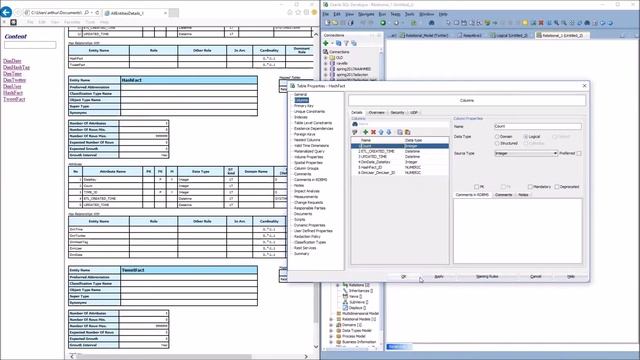Image resolution: width=640 pixels, height=360 pixels.
Task: Click Home icon in browser window
Action: pyautogui.click(x=290, y=13)
